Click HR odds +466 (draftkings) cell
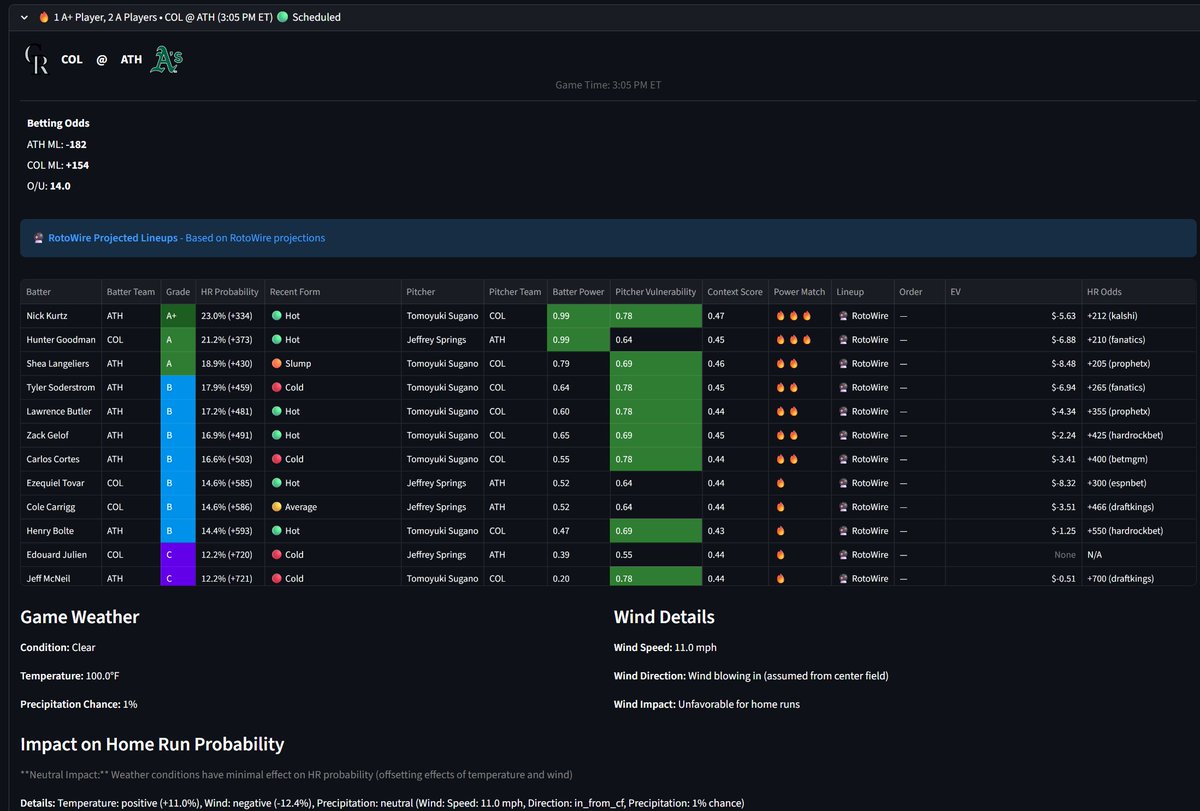The image size is (1200, 811). click(x=1138, y=507)
